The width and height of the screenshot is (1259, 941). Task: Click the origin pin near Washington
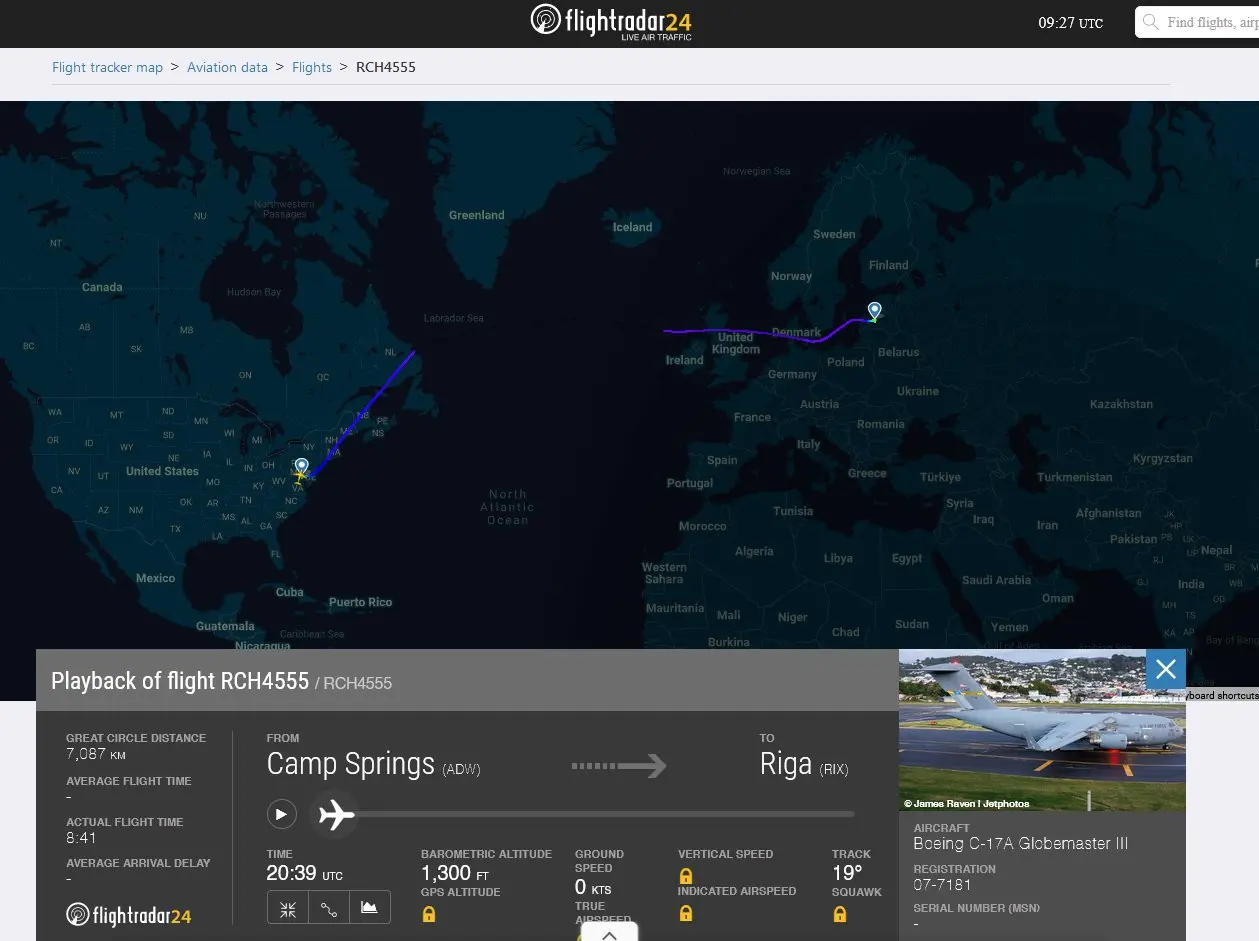click(302, 467)
